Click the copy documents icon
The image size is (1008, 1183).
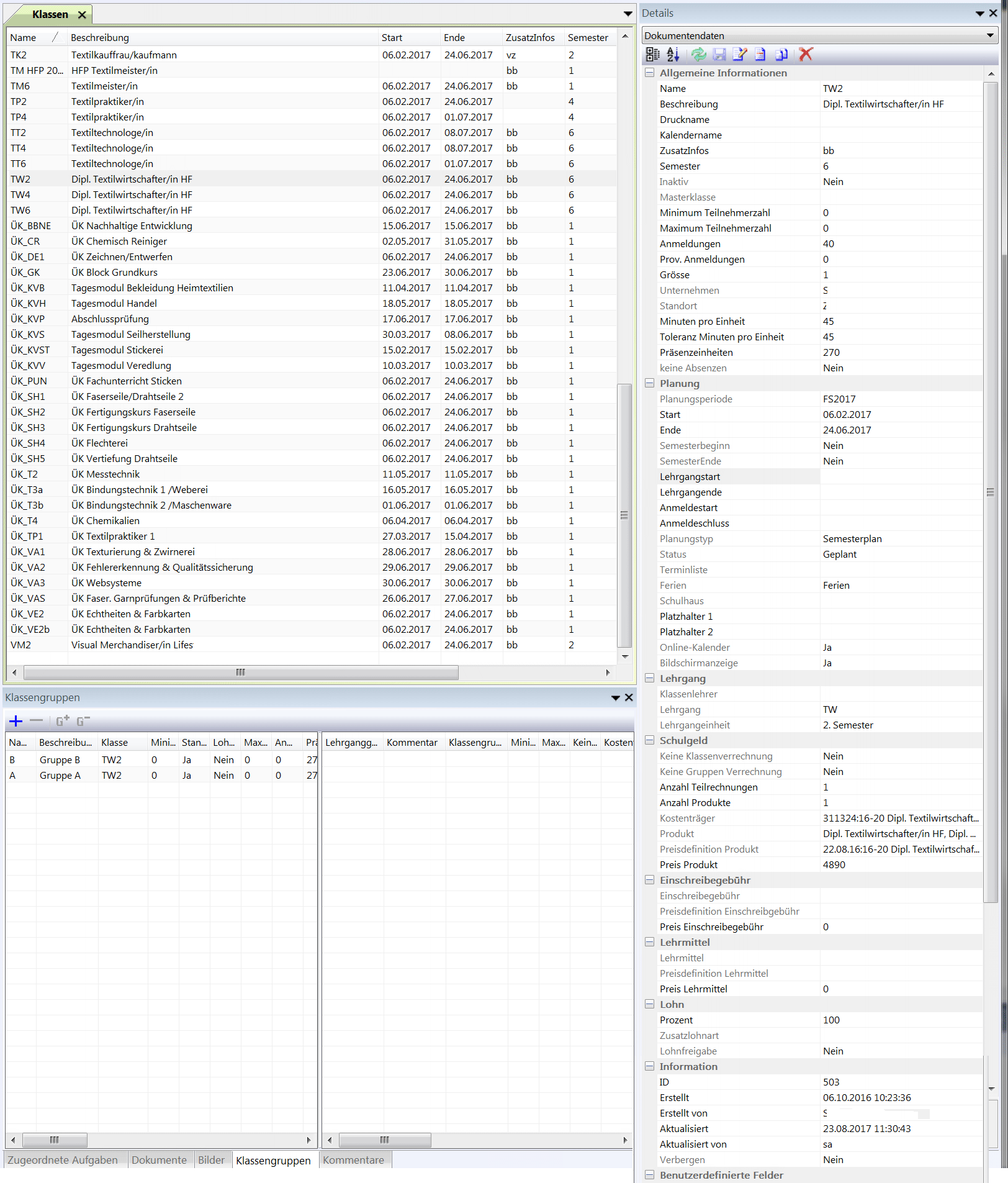(781, 55)
